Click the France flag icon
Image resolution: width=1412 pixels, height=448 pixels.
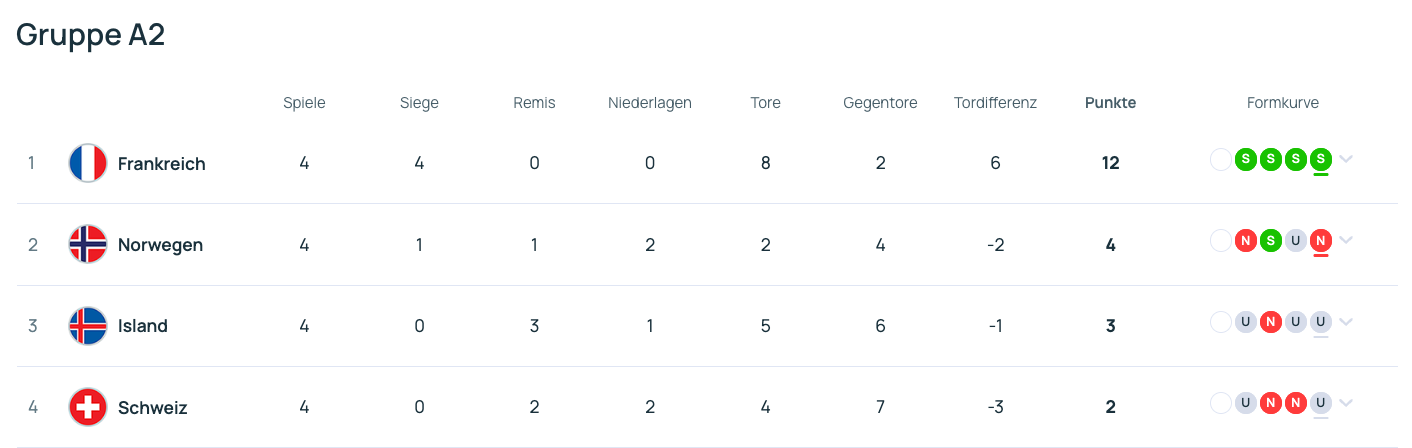88,163
